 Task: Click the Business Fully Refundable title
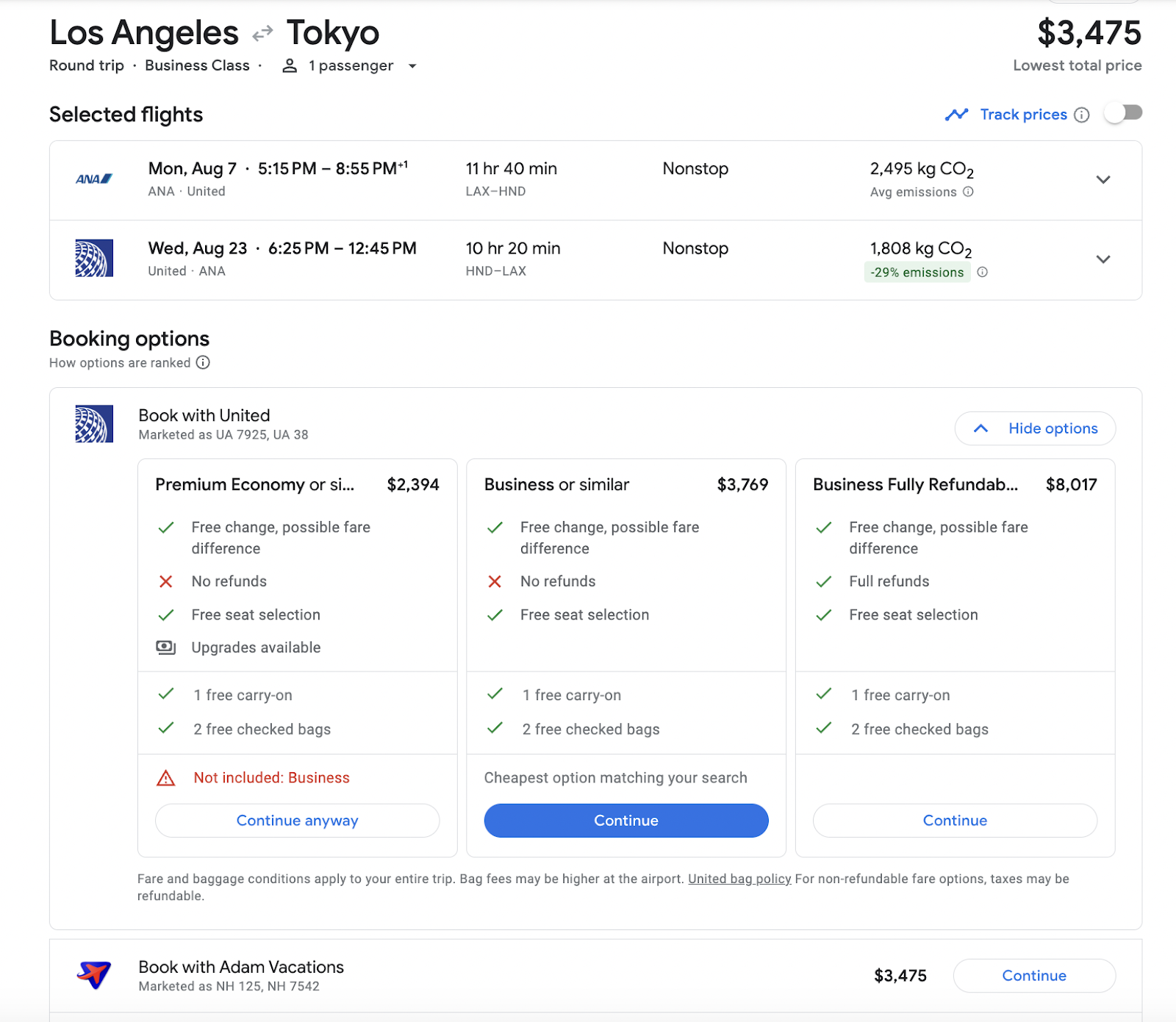pos(916,485)
